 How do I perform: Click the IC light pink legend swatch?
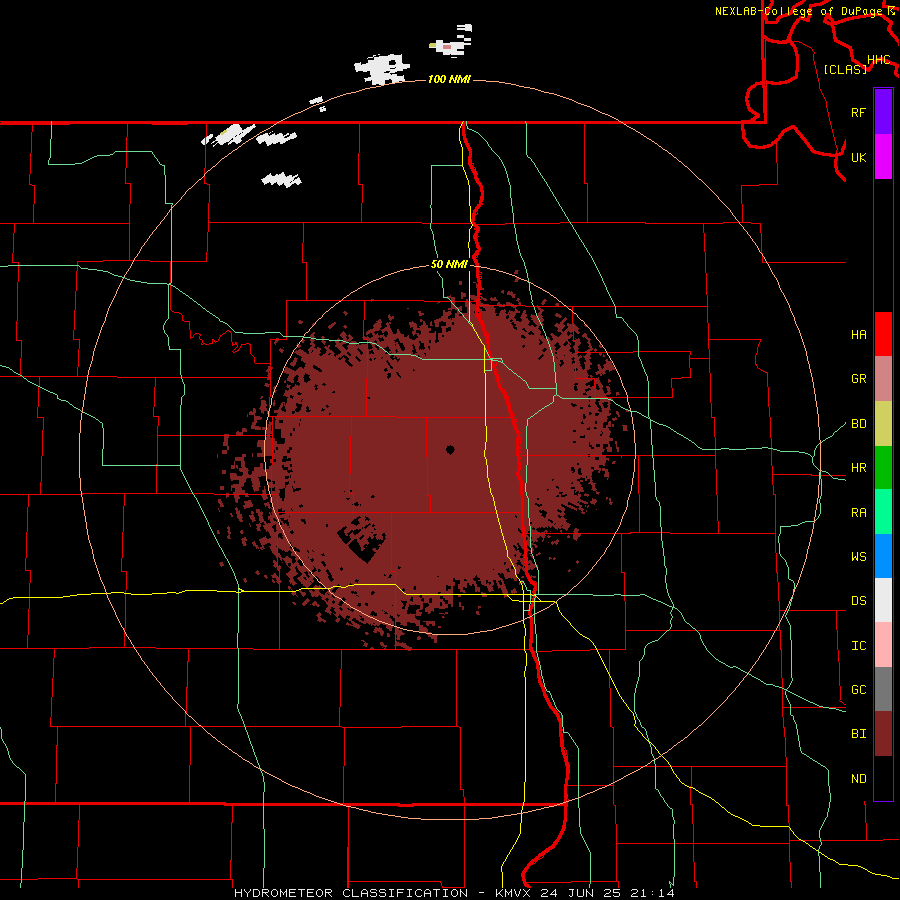[x=883, y=645]
